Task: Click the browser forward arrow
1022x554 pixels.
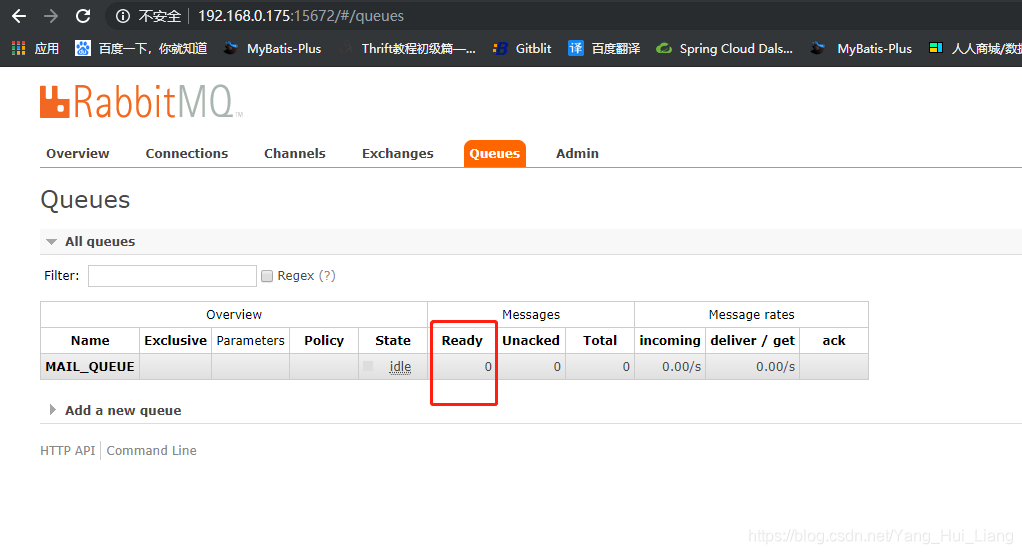Action: 51,16
